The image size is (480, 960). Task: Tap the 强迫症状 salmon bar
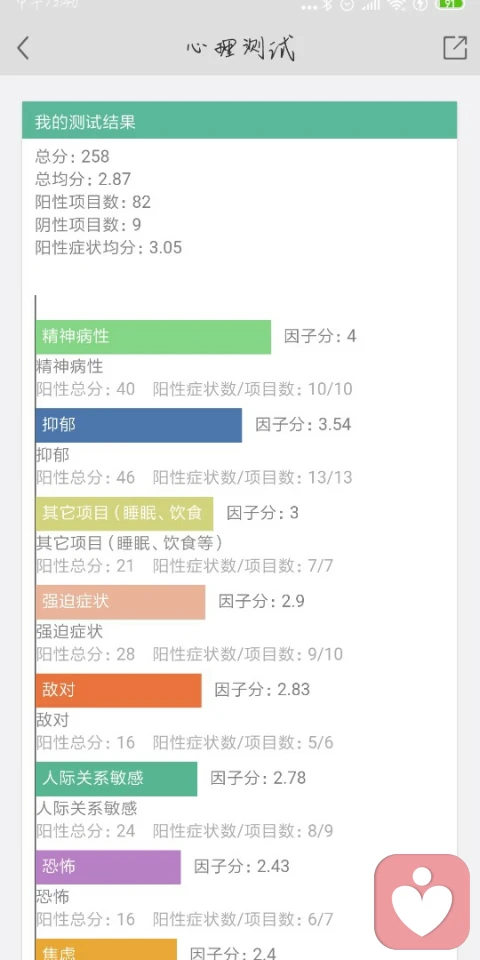point(121,602)
